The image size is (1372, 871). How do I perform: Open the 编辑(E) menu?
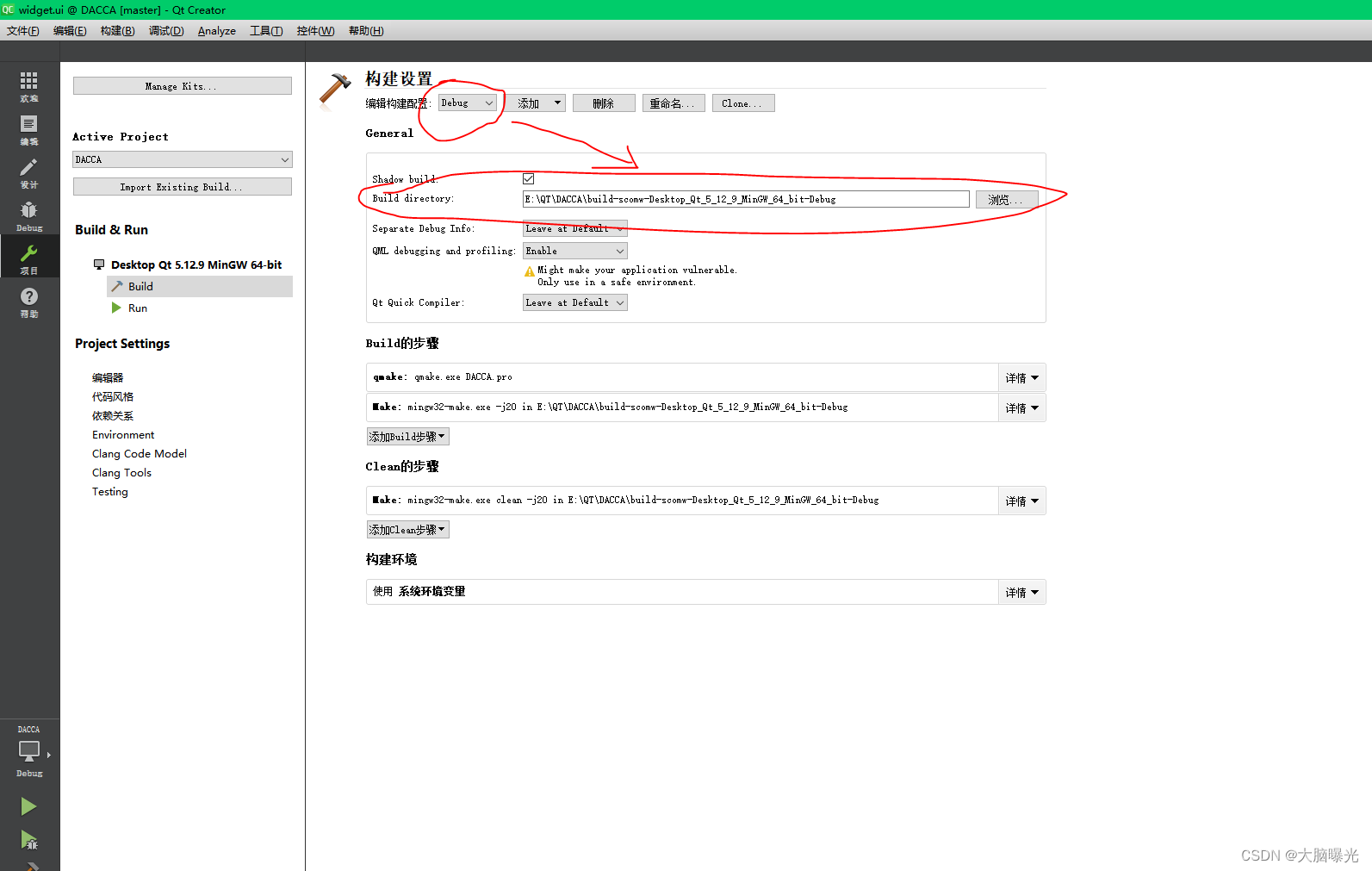[70, 31]
